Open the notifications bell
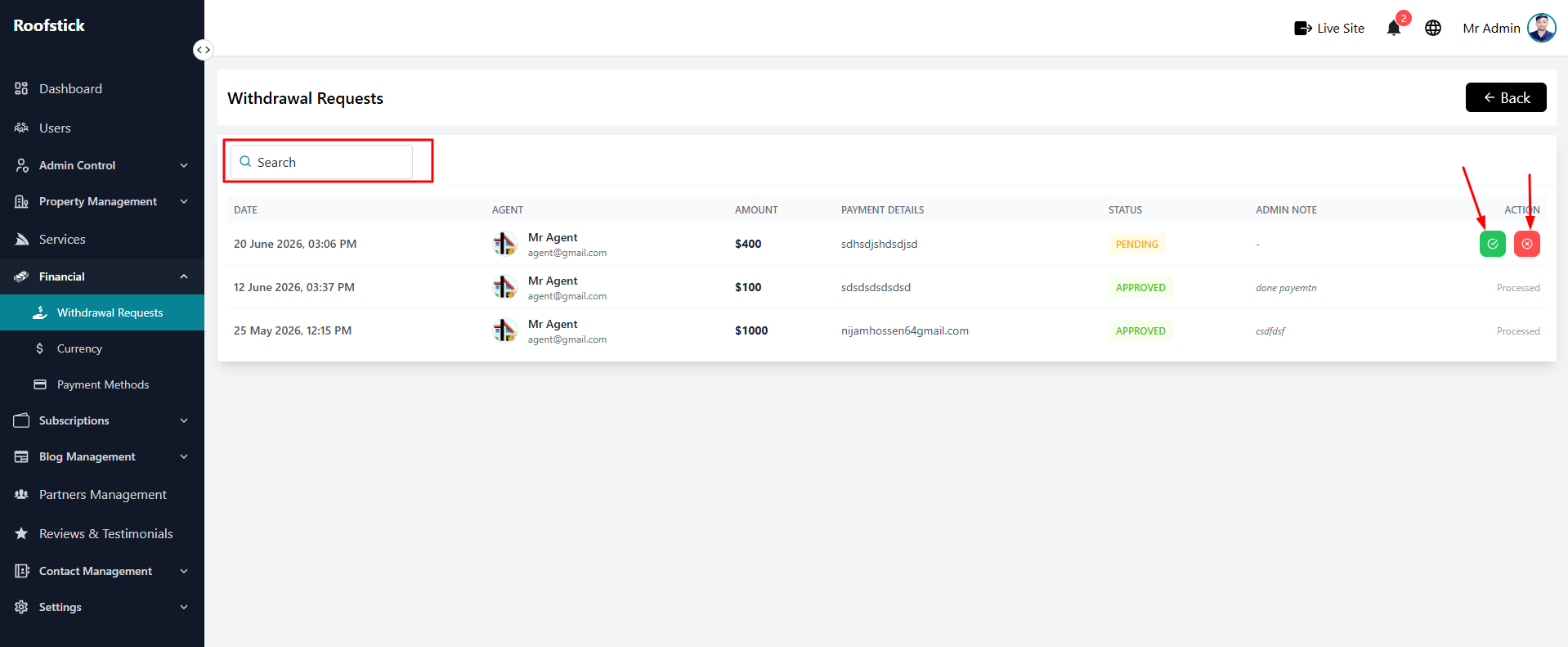The image size is (1568, 647). [1394, 28]
